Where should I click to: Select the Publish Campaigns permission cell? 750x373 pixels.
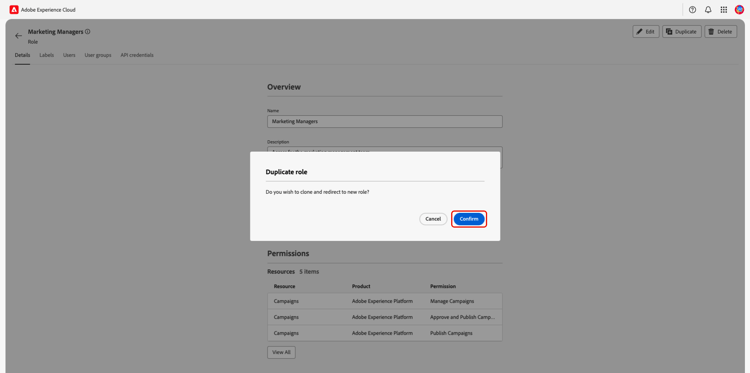[451, 333]
